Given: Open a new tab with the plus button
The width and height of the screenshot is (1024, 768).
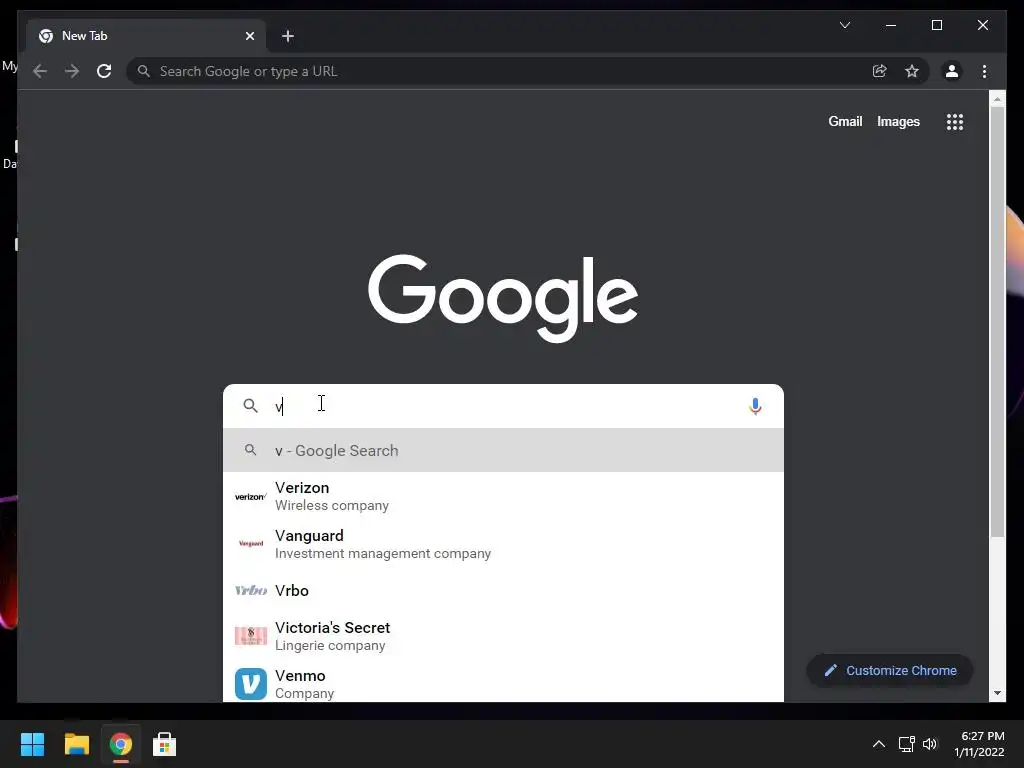Looking at the screenshot, I should click(287, 36).
